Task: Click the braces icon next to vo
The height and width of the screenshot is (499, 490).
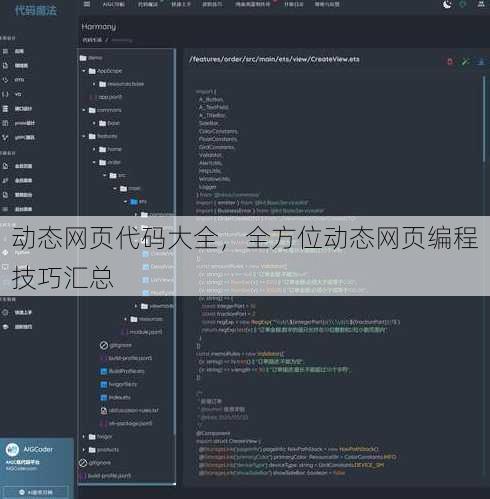Action: click(x=5, y=94)
